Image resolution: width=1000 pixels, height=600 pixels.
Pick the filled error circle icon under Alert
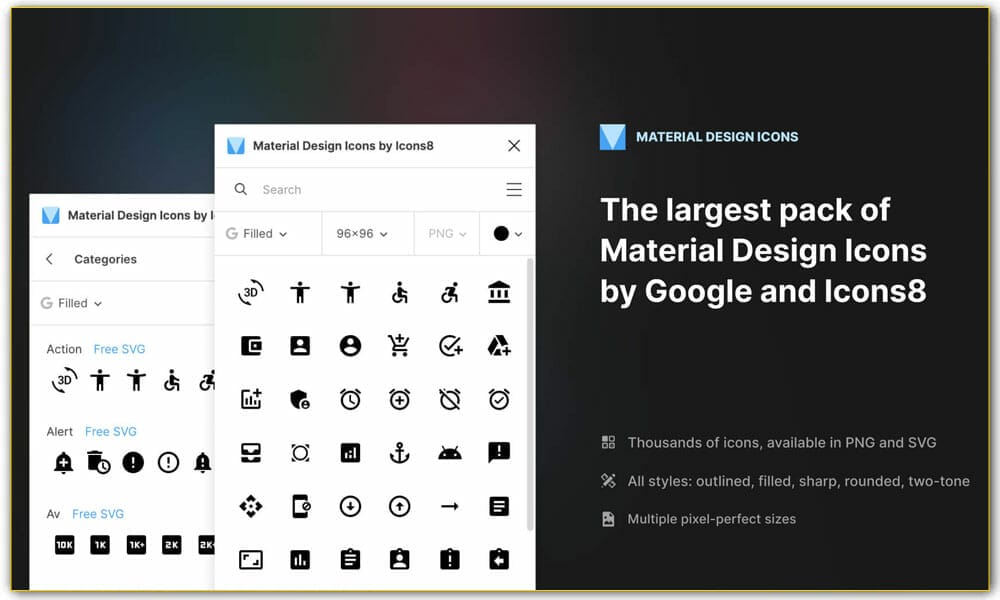pyautogui.click(x=133, y=462)
